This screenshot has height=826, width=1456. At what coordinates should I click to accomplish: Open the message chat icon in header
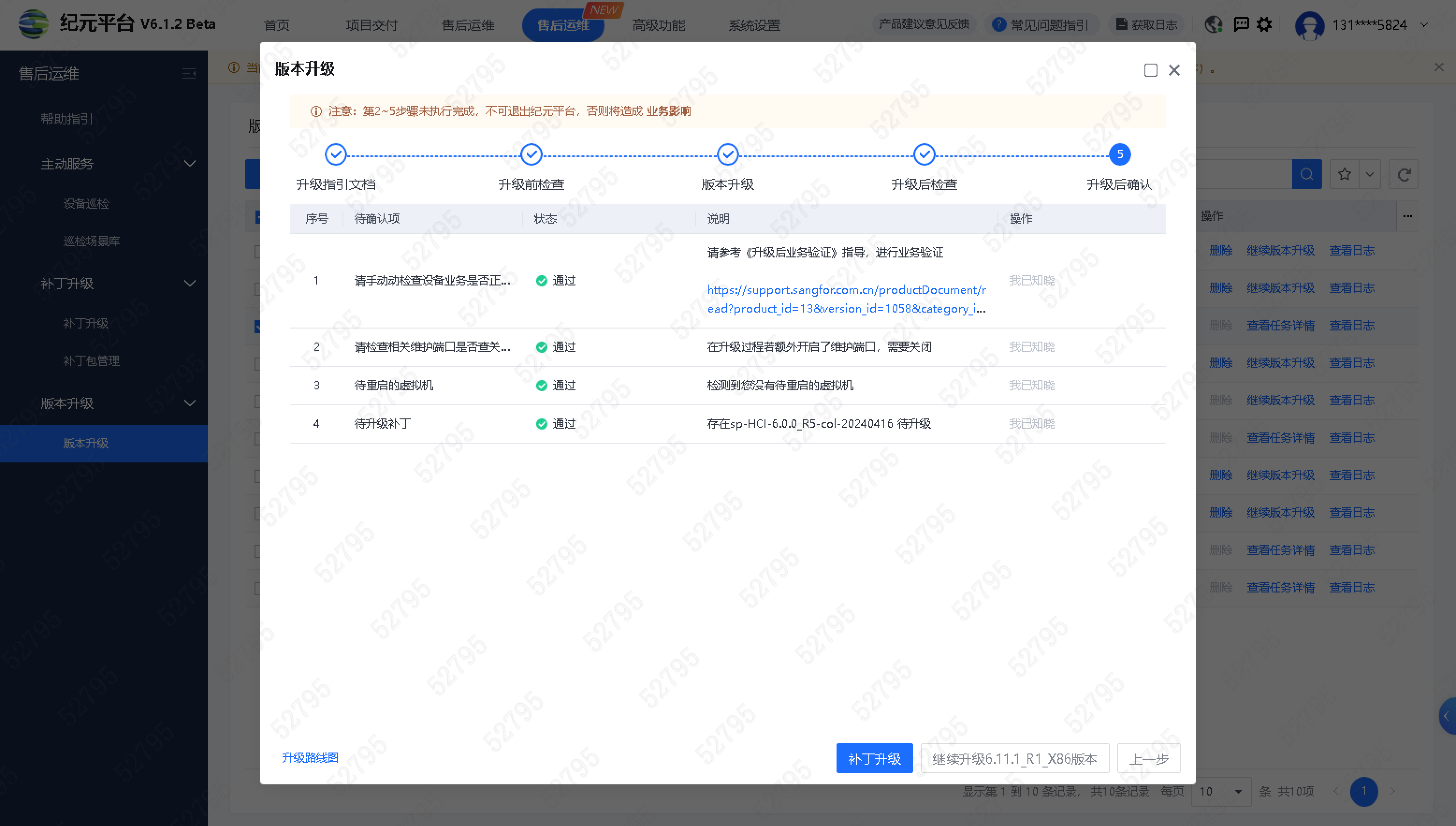pos(1241,24)
